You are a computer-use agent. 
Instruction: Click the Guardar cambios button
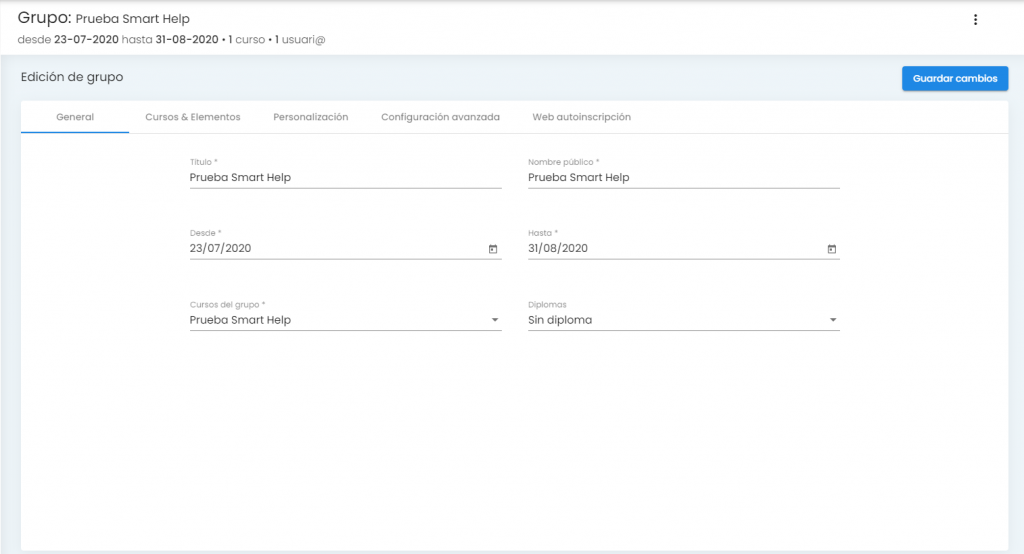pos(954,78)
